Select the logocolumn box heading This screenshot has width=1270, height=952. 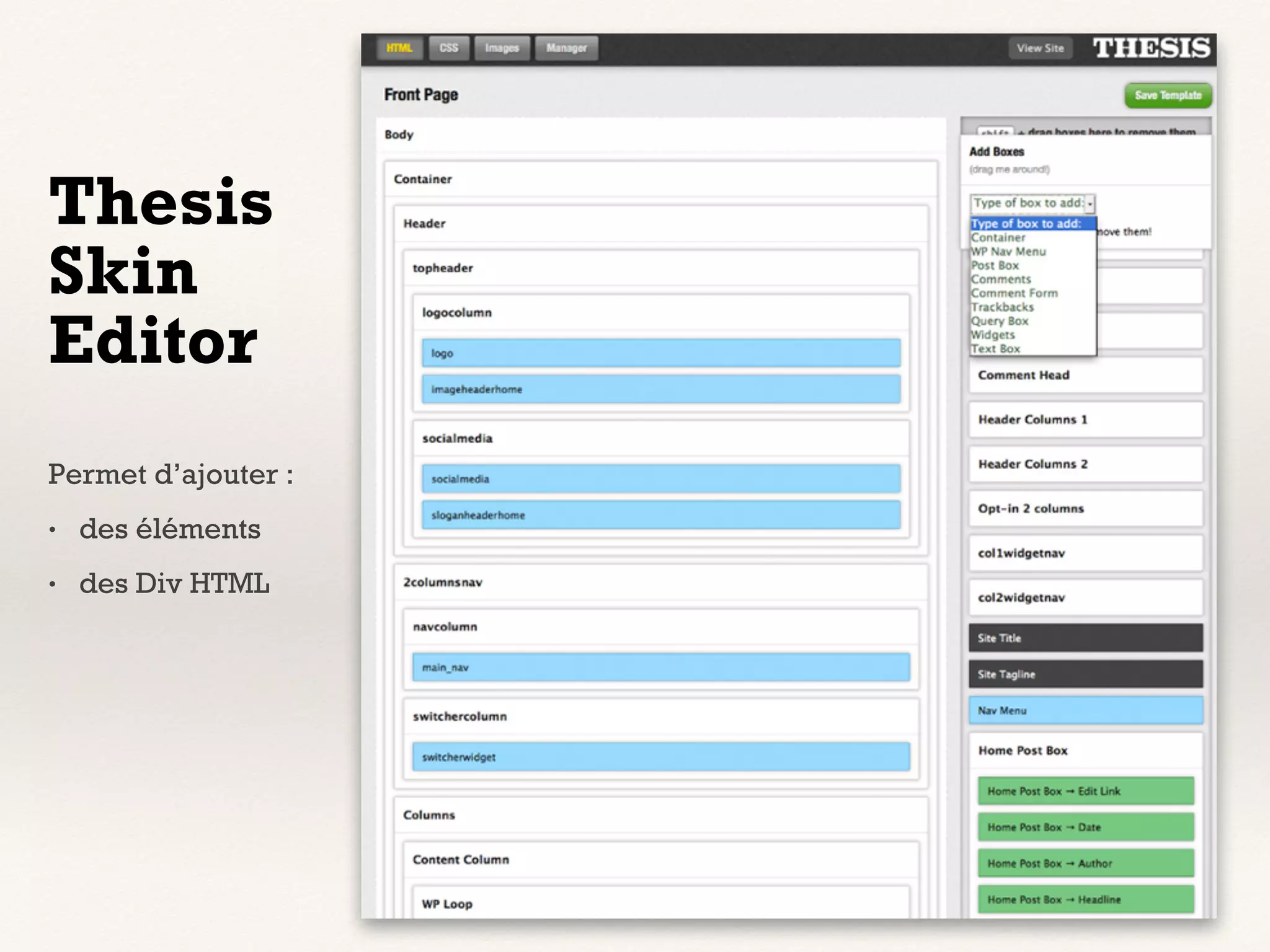click(457, 313)
